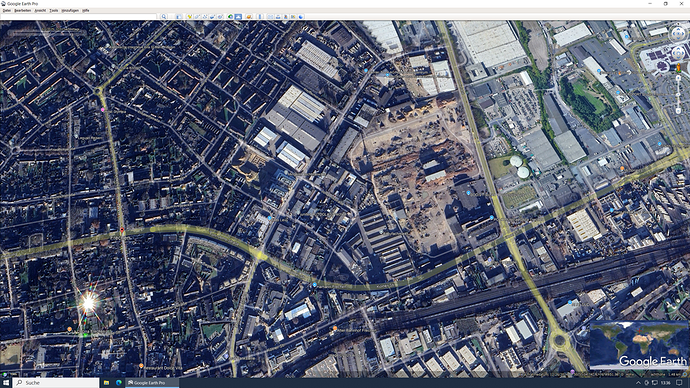Open the Ansicht menu
This screenshot has width=690, height=388.
click(x=40, y=10)
